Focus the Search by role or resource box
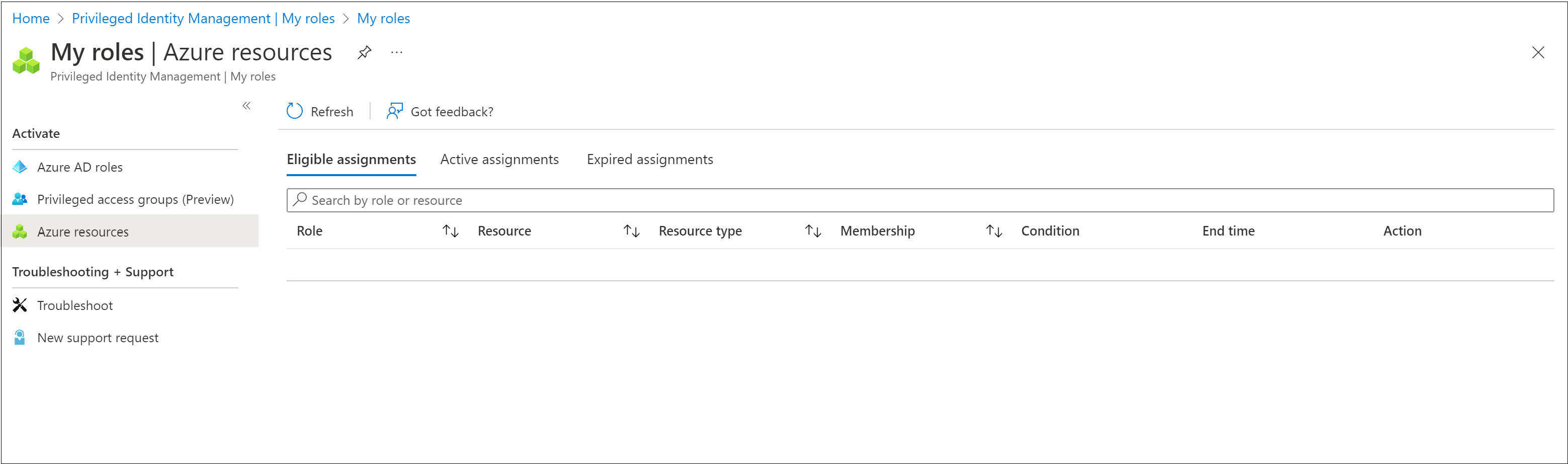Image resolution: width=1568 pixels, height=464 pixels. [920, 200]
